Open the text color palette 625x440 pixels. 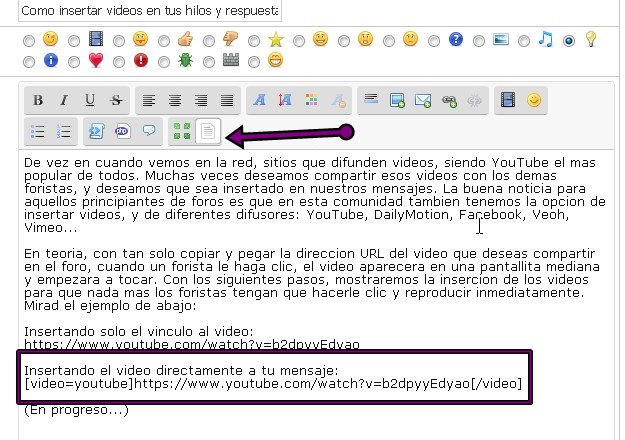[x=311, y=100]
